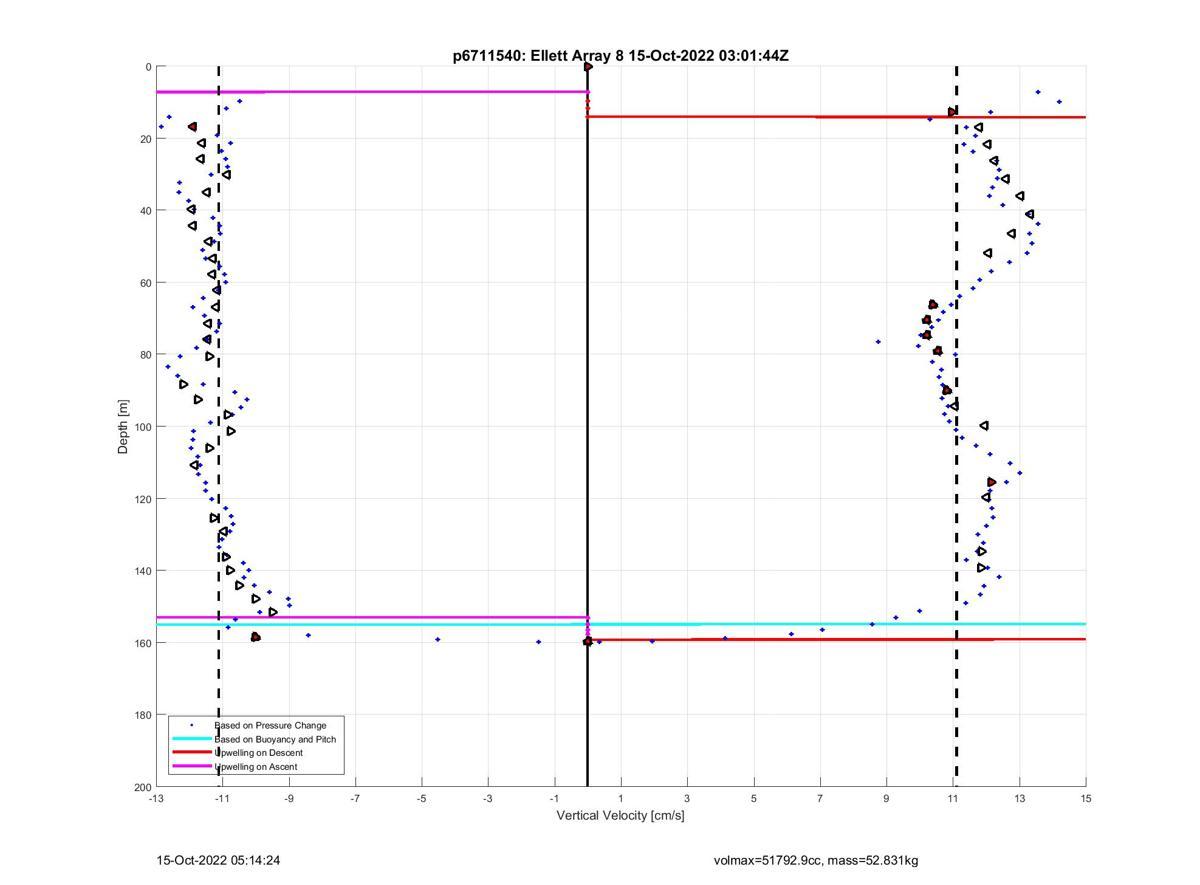Click the x-axis tick label '-7'
Viewport: 1200px width, 885px height.
pyautogui.click(x=355, y=798)
